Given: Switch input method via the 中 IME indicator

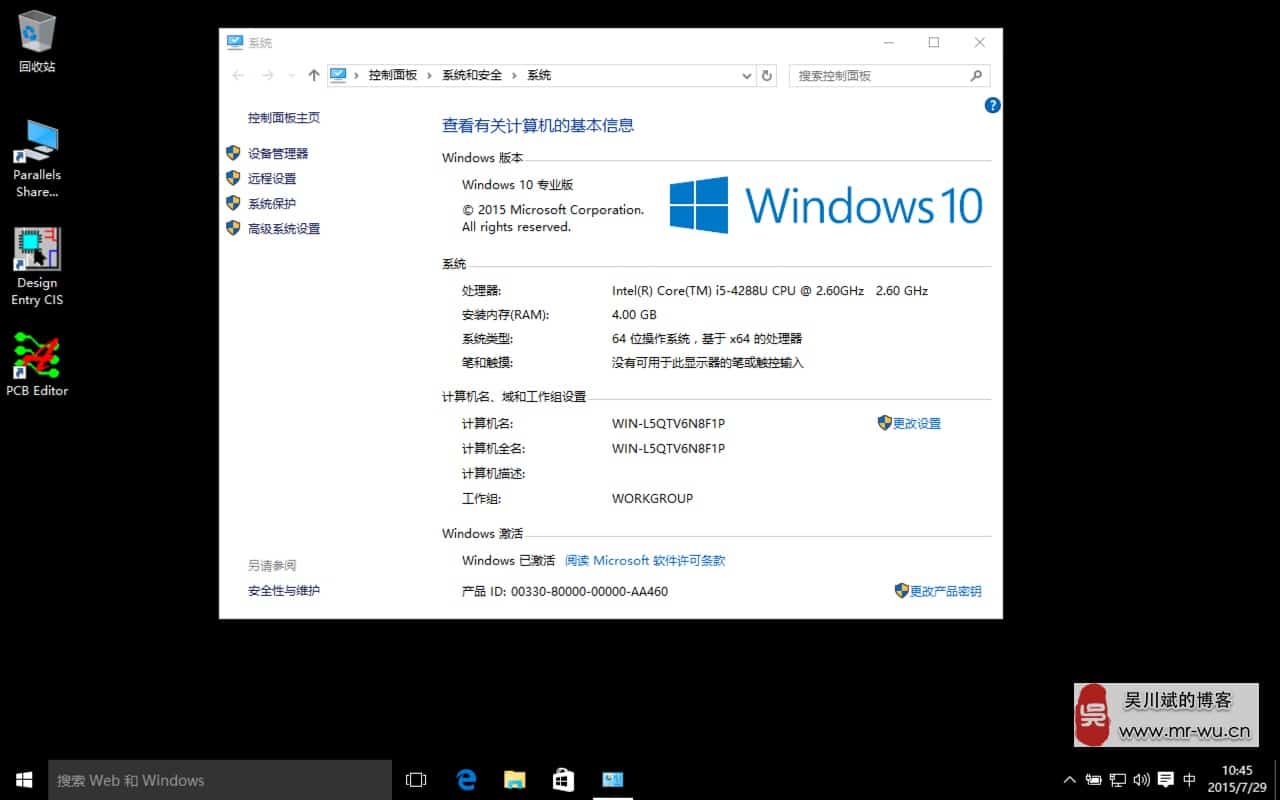Looking at the screenshot, I should coord(1190,780).
